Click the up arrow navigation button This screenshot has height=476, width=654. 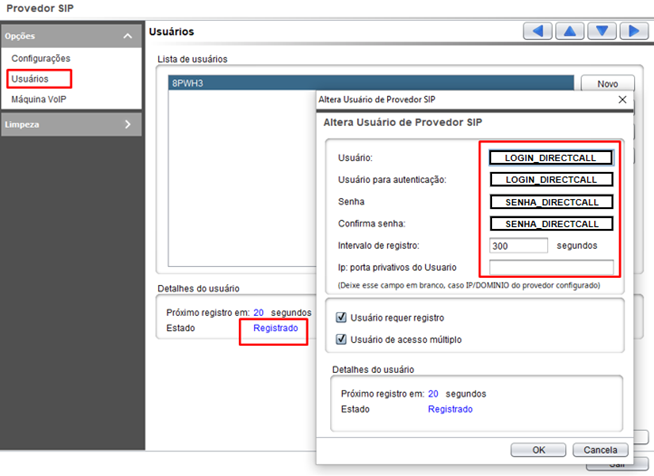570,31
